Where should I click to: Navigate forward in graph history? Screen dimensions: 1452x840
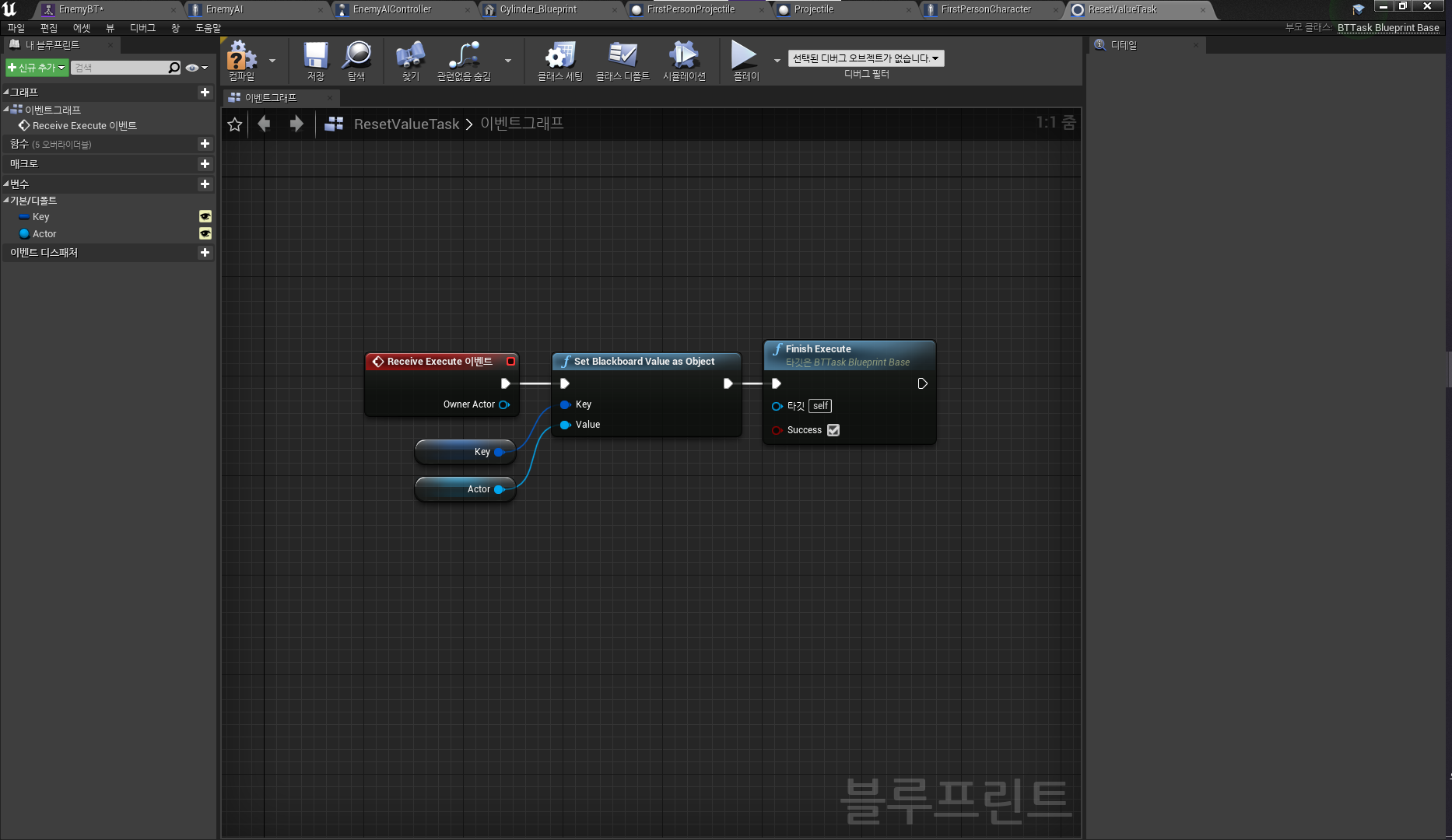pos(296,124)
